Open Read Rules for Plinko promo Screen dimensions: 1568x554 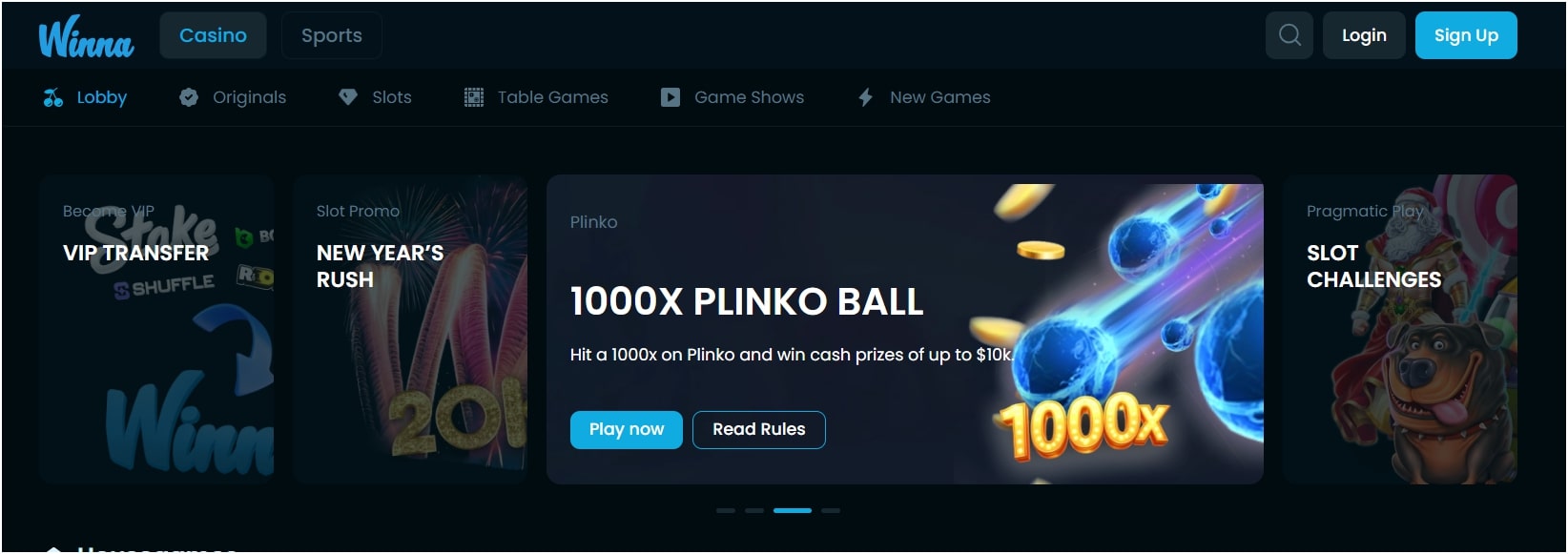pos(759,430)
